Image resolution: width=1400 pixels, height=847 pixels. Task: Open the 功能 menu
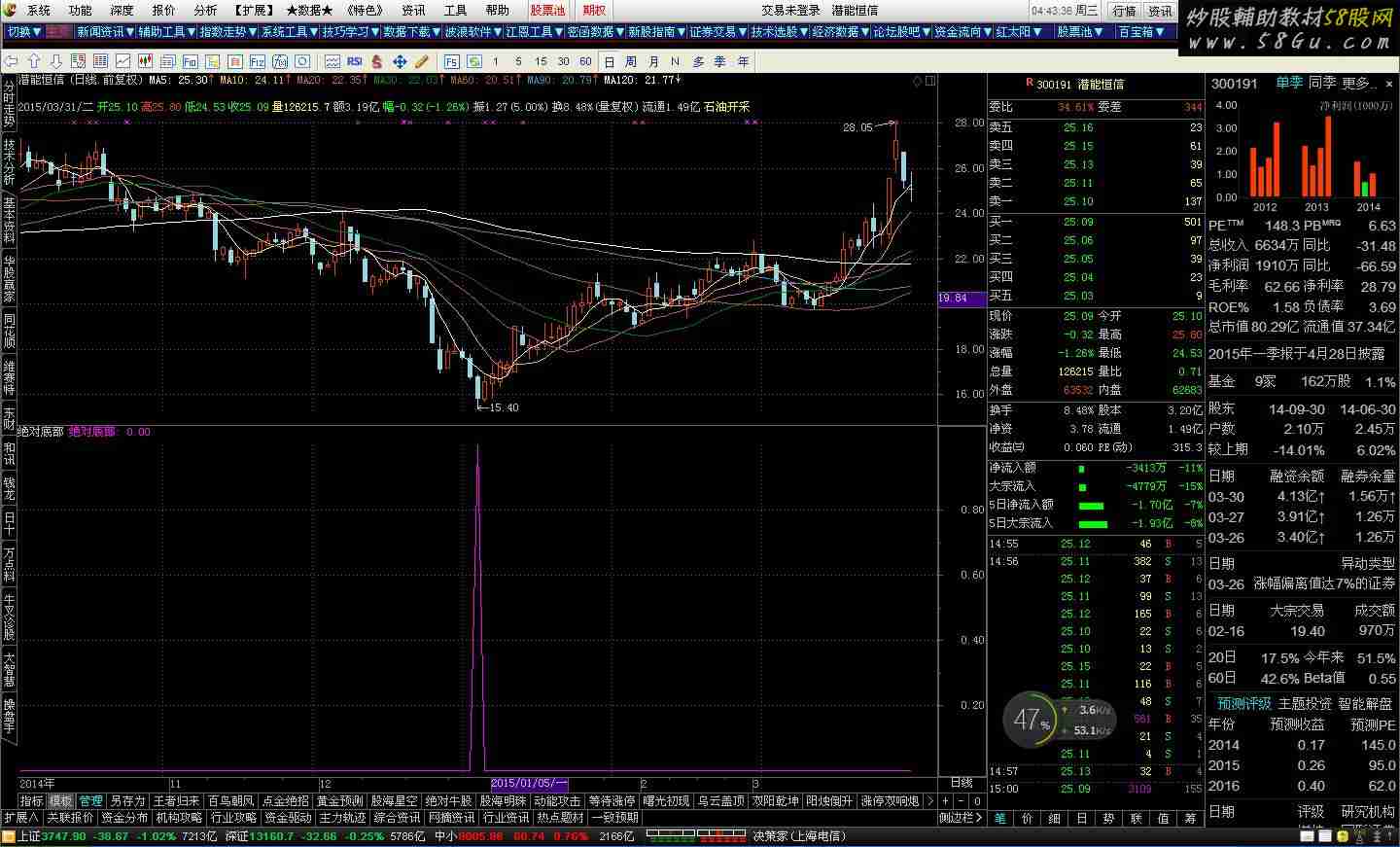81,10
